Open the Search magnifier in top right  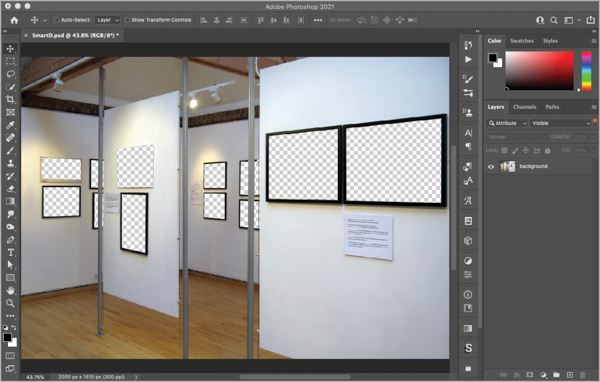click(x=554, y=20)
